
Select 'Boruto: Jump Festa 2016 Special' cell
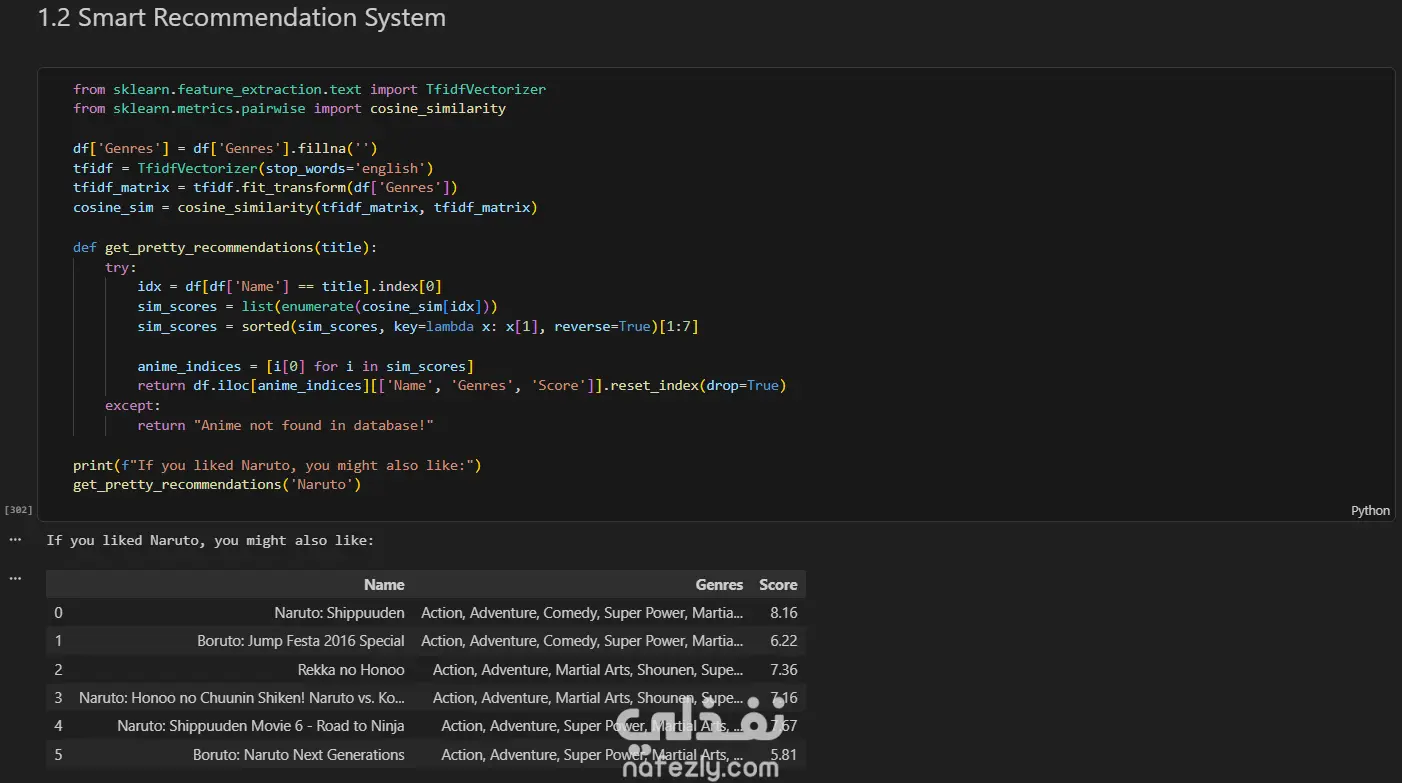pos(301,641)
